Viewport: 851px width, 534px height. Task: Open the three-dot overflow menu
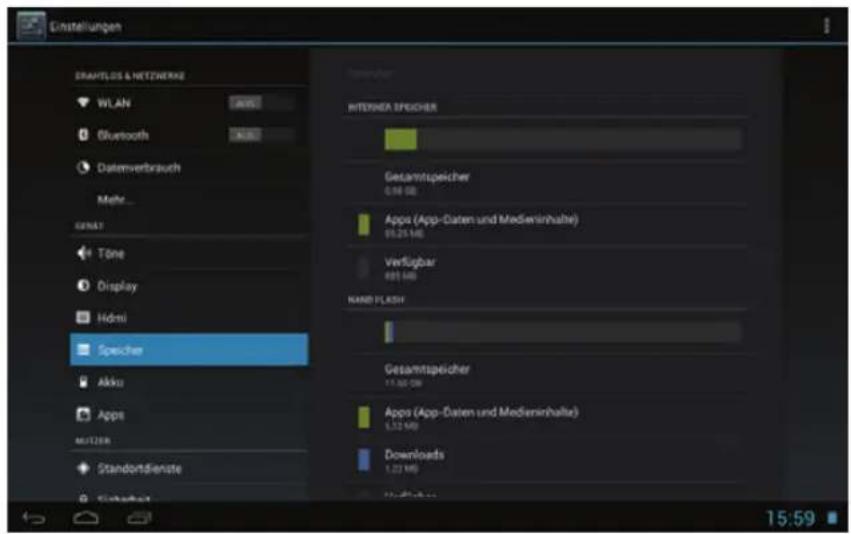click(826, 26)
